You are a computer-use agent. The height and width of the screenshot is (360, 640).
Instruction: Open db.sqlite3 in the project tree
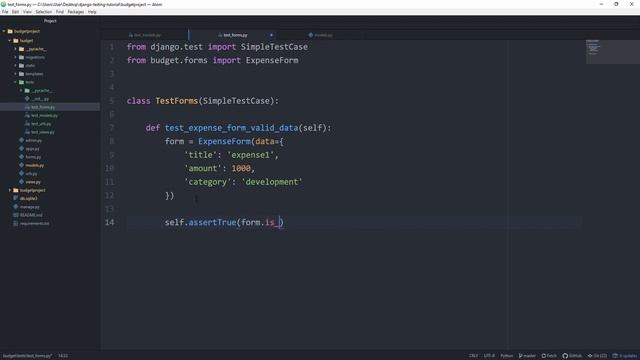(29, 198)
